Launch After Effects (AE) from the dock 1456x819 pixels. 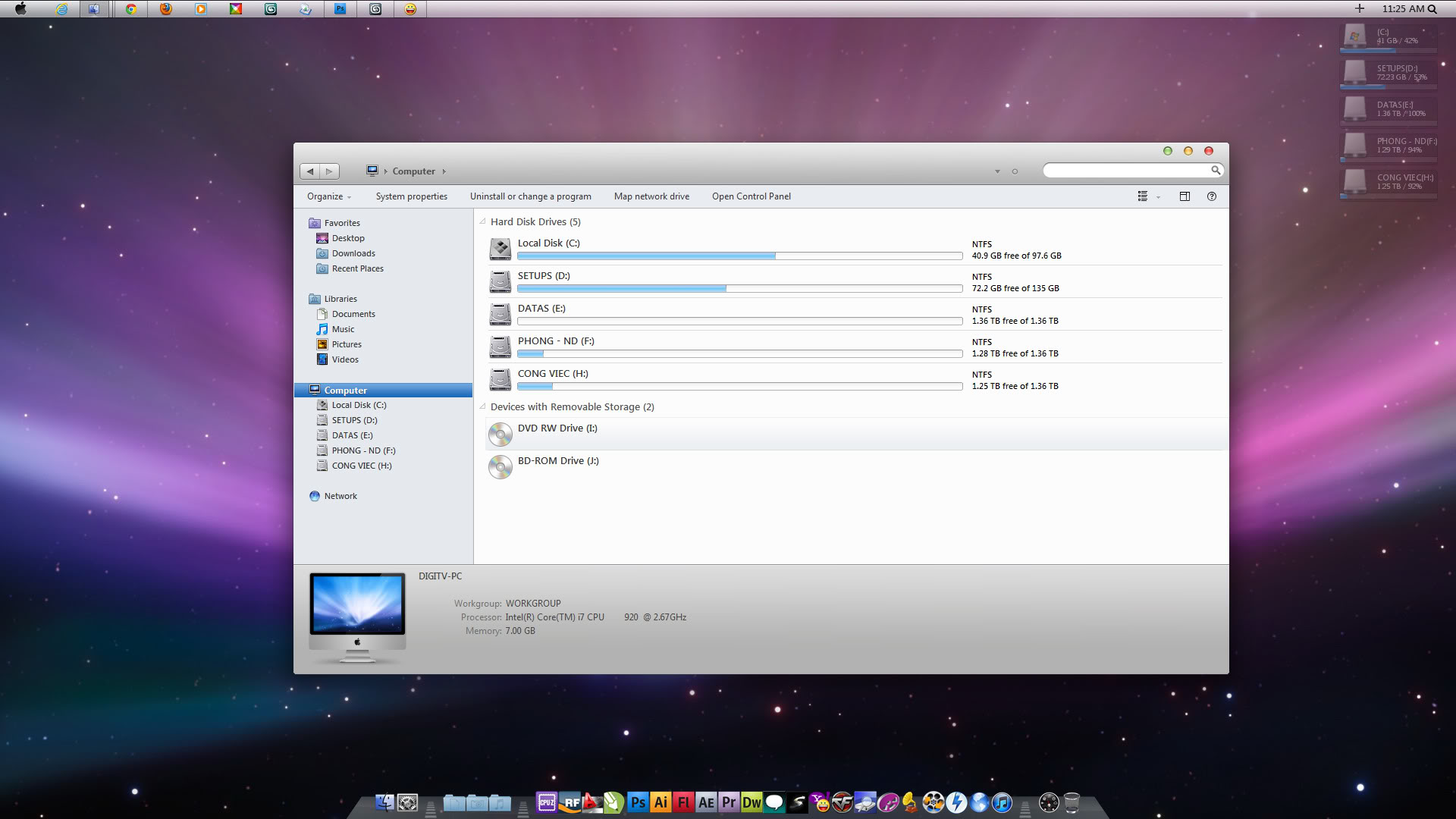coord(706,802)
